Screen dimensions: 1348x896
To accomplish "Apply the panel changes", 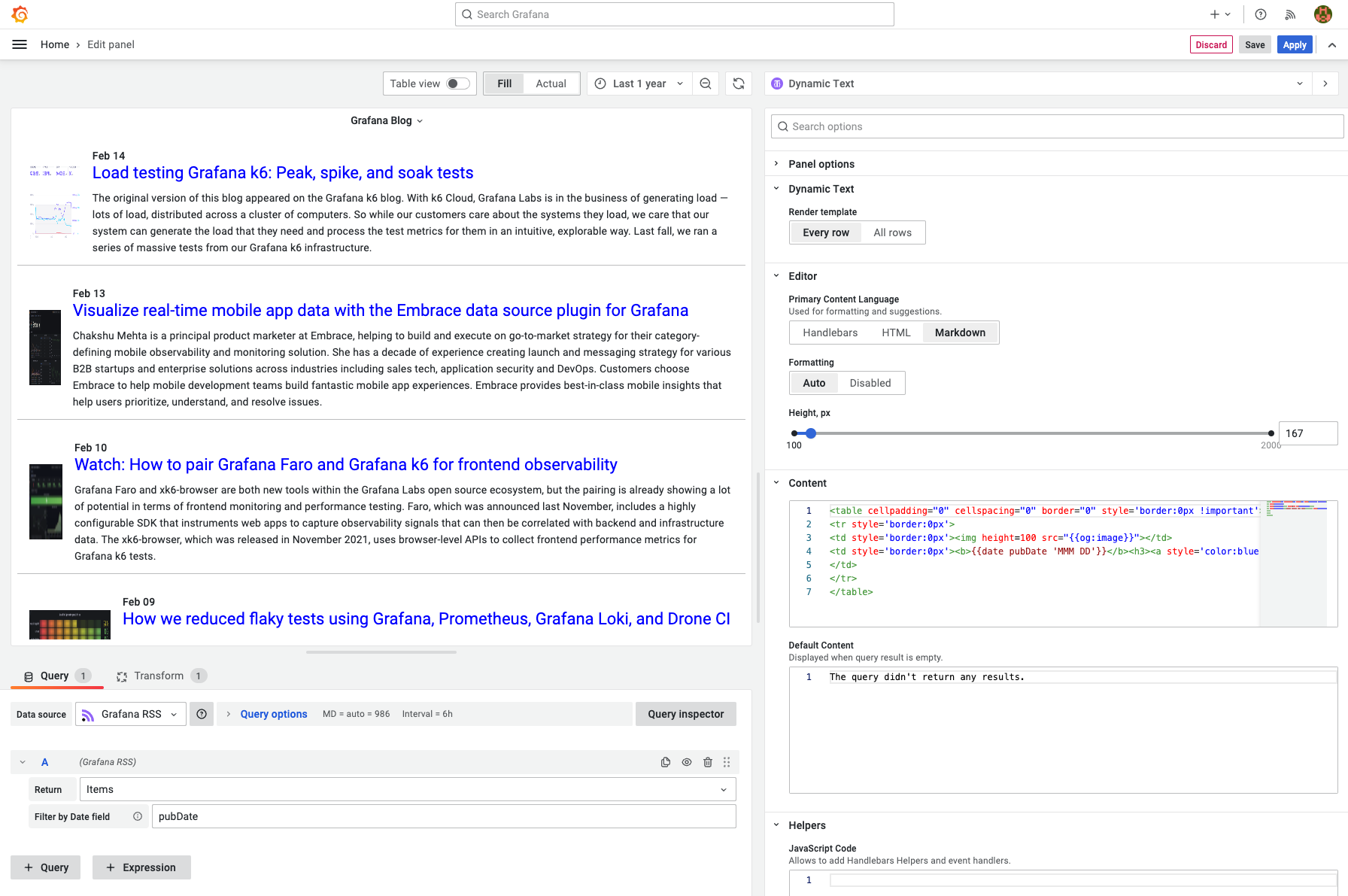I will click(x=1295, y=45).
